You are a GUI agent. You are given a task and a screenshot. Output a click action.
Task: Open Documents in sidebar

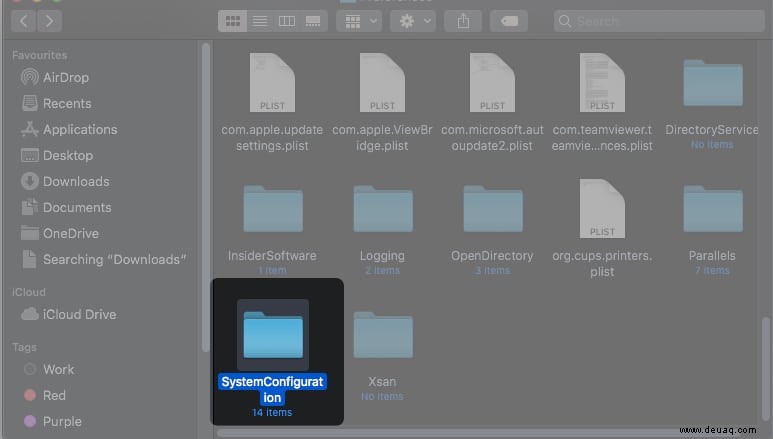tap(66, 208)
